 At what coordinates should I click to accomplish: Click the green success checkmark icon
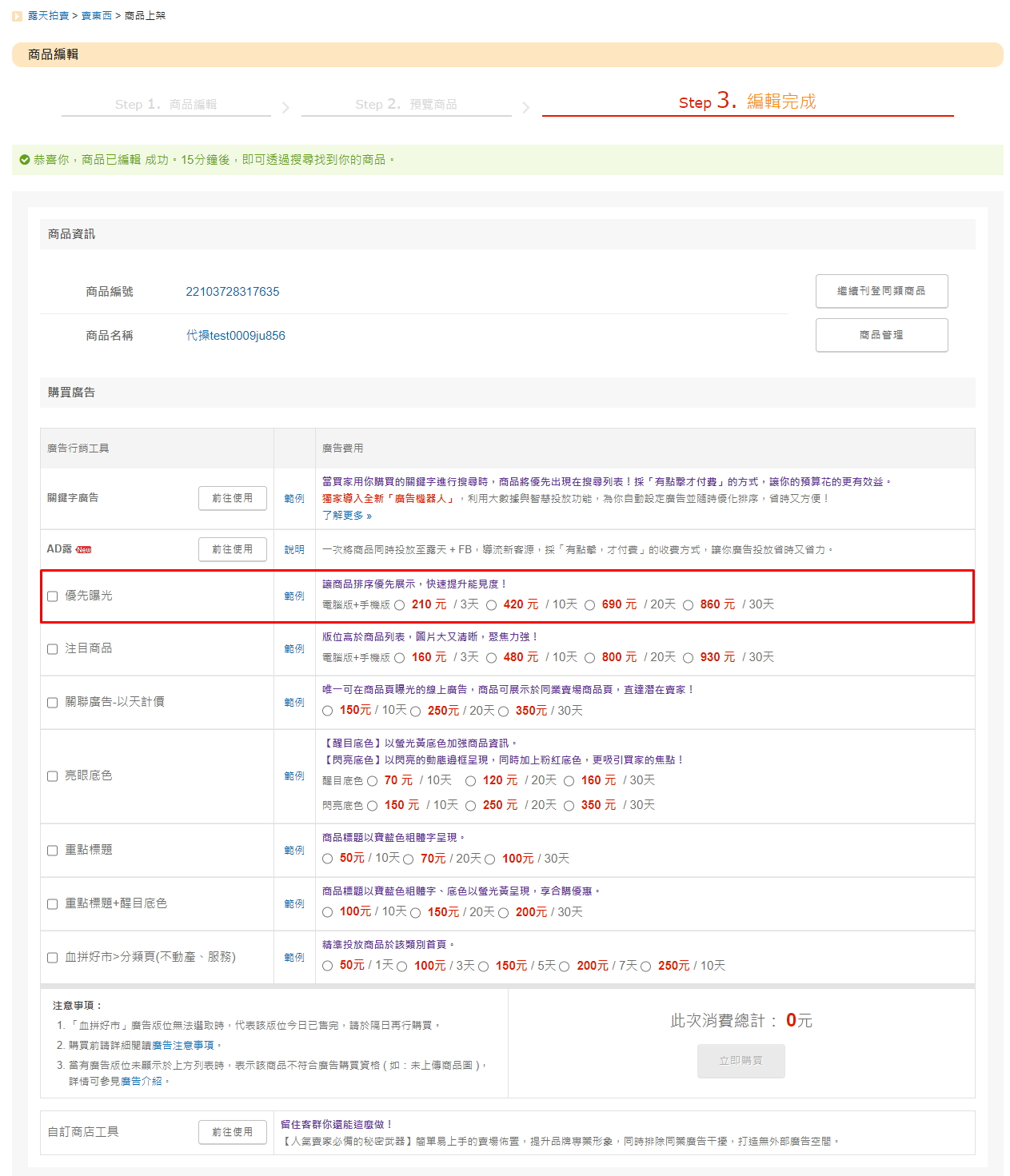pyautogui.click(x=25, y=160)
